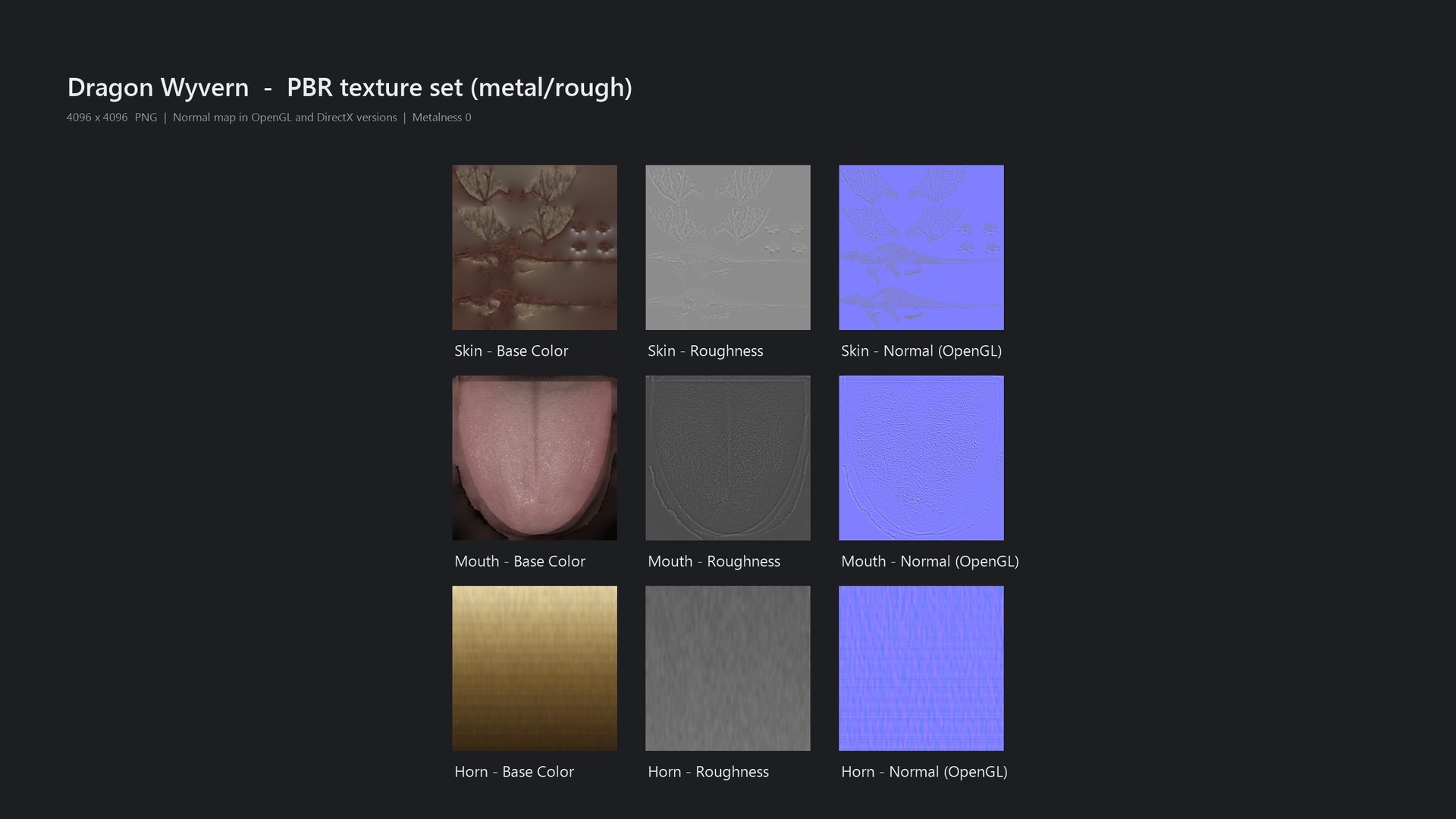Click the 'Skin - Normal (OpenGL)' label
Image resolution: width=1456 pixels, height=819 pixels.
(921, 351)
